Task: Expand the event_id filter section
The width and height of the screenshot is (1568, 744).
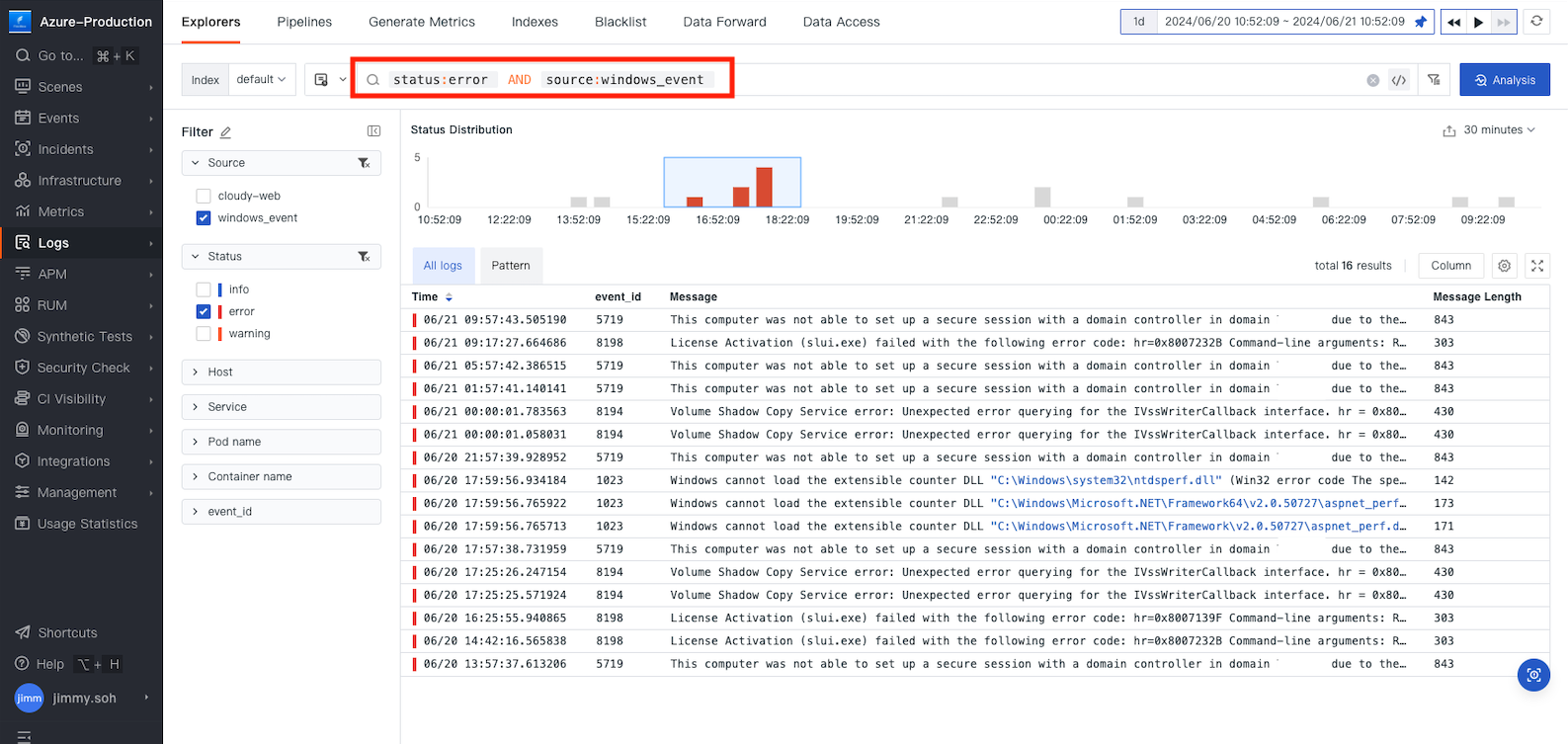Action: [282, 512]
